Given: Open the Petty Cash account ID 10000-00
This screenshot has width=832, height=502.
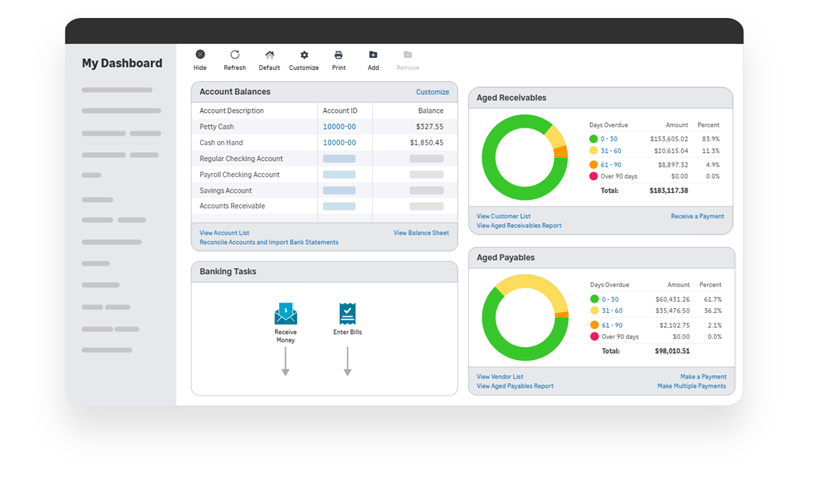Looking at the screenshot, I should tap(340, 127).
